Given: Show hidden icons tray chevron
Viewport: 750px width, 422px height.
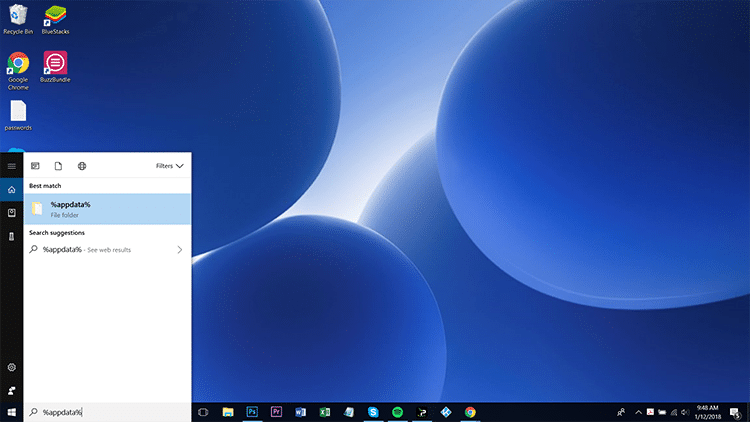Looking at the screenshot, I should (638, 412).
